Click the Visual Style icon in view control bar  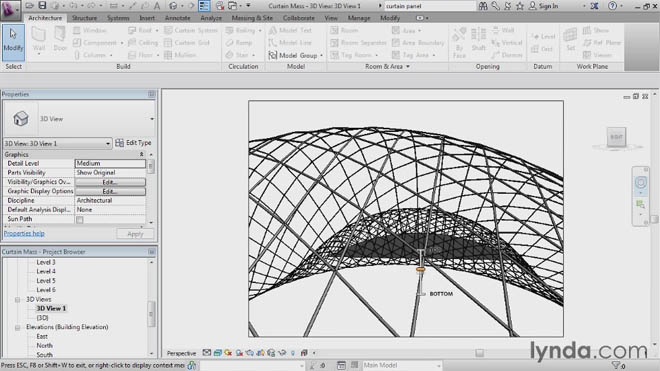point(218,353)
